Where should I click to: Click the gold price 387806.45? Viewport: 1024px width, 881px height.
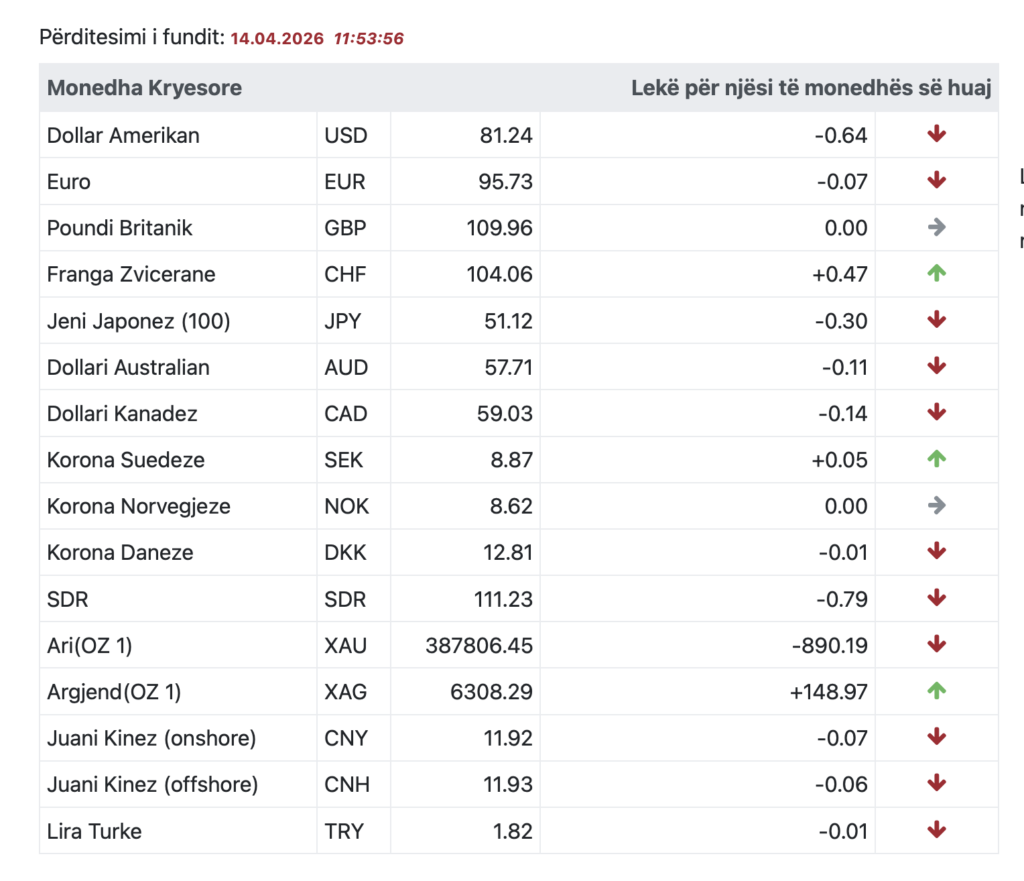point(479,645)
